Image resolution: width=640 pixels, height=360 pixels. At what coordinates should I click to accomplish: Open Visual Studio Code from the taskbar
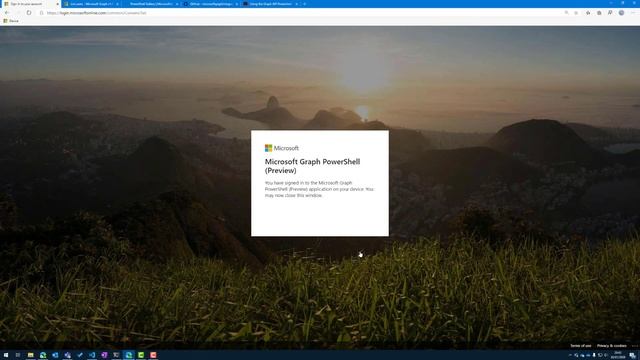(x=92, y=355)
